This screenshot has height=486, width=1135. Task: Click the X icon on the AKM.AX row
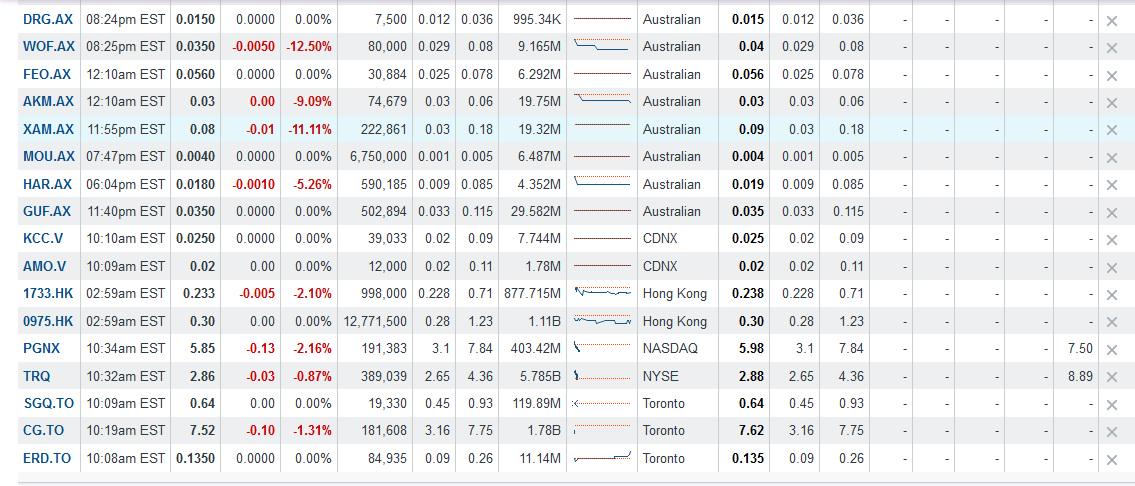point(1112,103)
